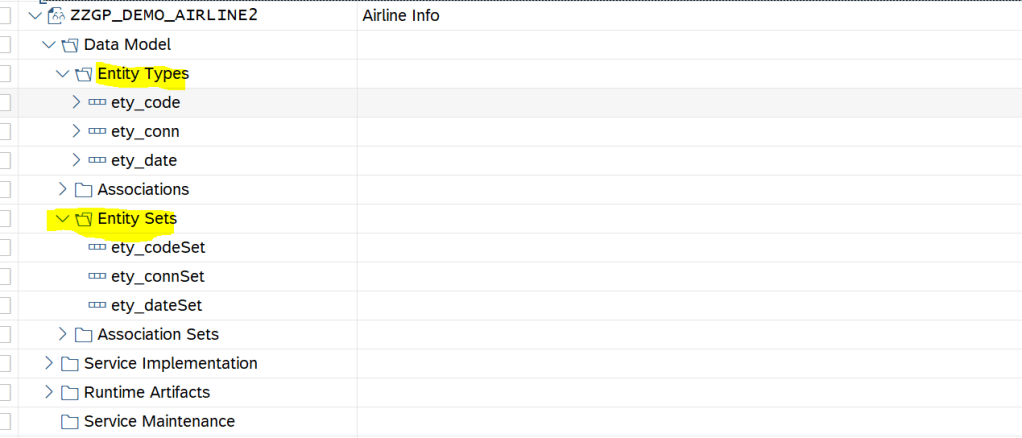This screenshot has width=1022, height=438.
Task: Tick the checkbox beside the ety_code row
Action: point(4,103)
